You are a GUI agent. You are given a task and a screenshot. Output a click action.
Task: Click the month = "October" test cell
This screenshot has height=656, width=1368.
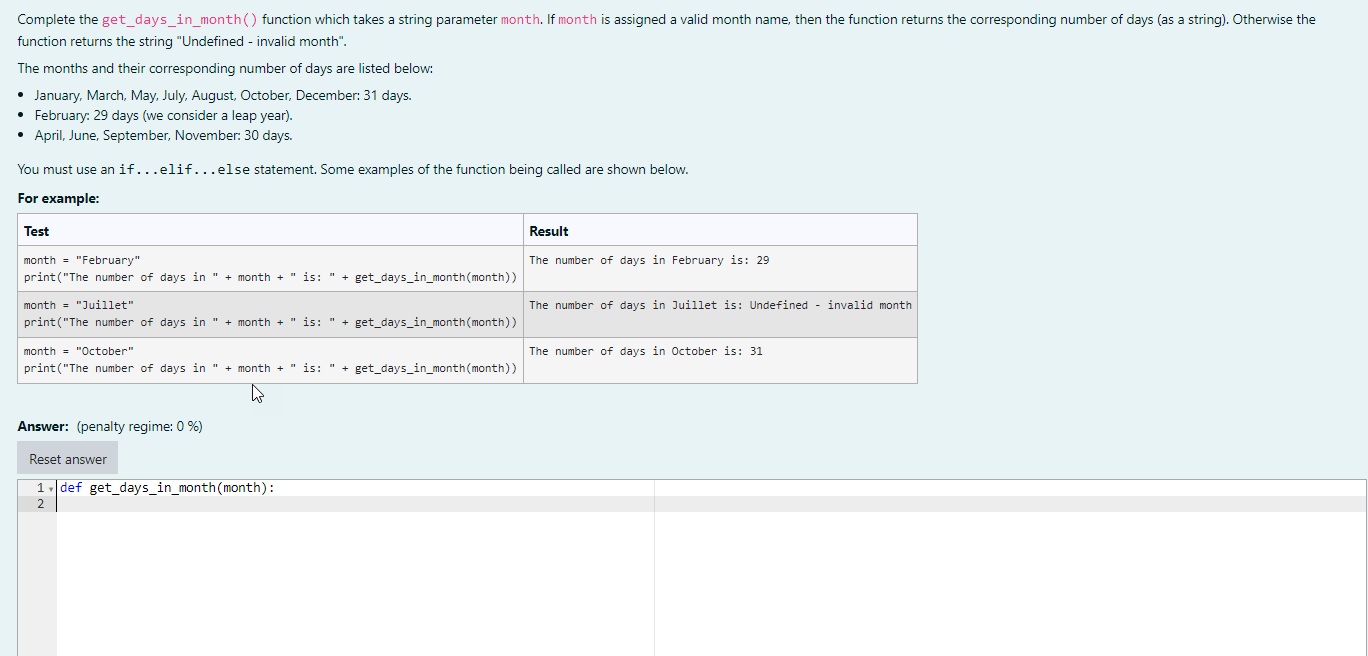(270, 360)
